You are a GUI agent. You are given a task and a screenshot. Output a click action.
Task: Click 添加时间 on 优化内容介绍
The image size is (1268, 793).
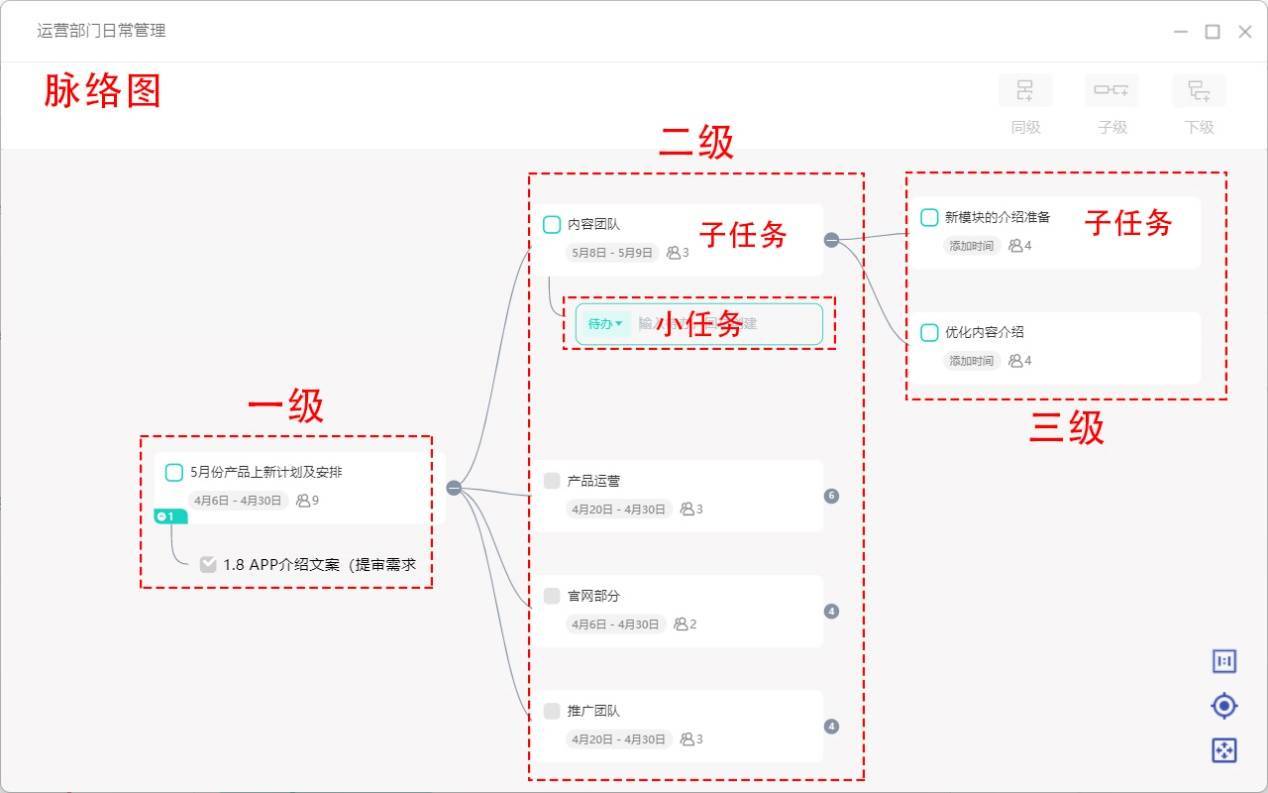click(x=971, y=360)
